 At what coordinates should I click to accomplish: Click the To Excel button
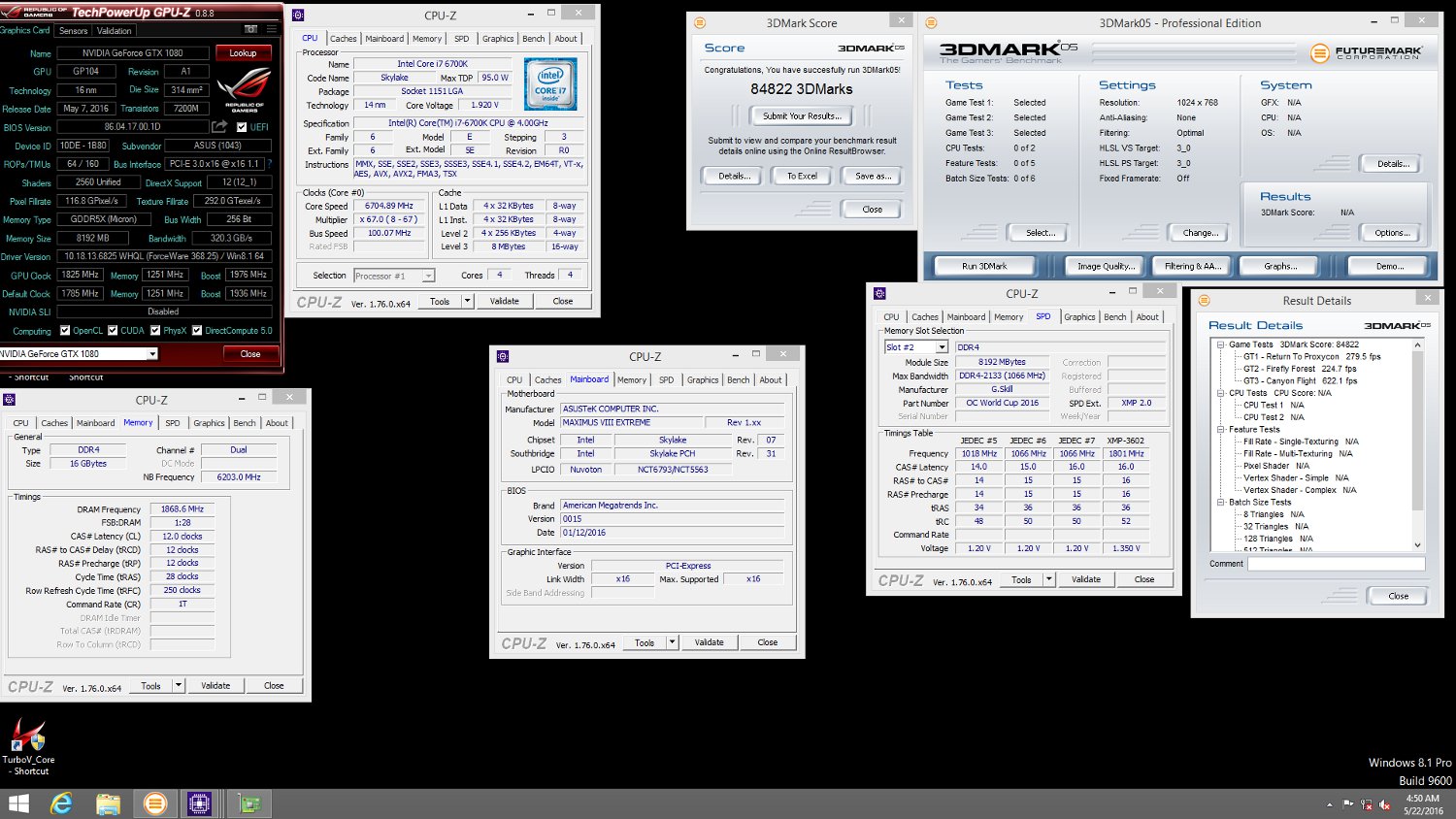pyautogui.click(x=802, y=176)
